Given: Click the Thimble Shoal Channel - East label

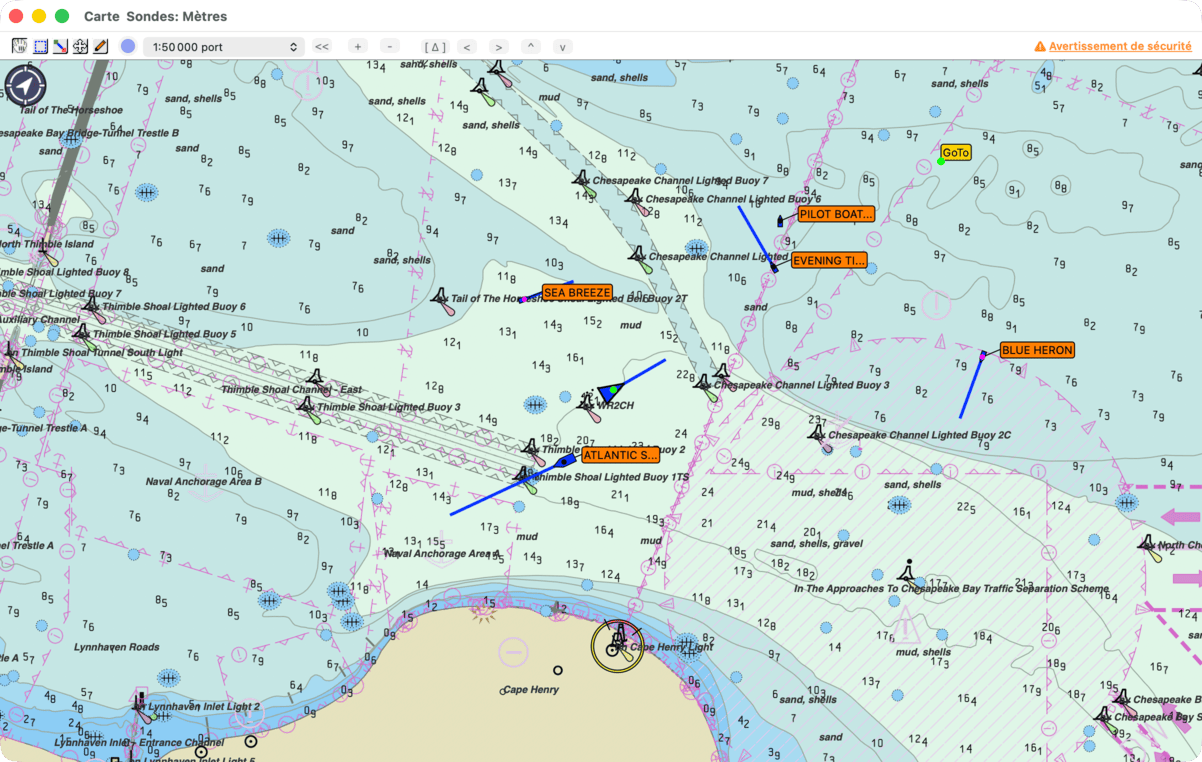Looking at the screenshot, I should 292,390.
